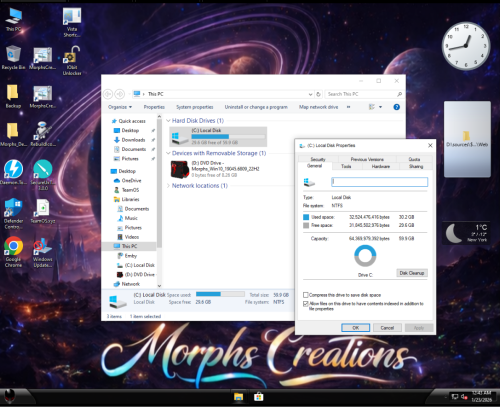Open the Organize dropdown menu
This screenshot has width=500, height=407.
pyautogui.click(x=120, y=107)
